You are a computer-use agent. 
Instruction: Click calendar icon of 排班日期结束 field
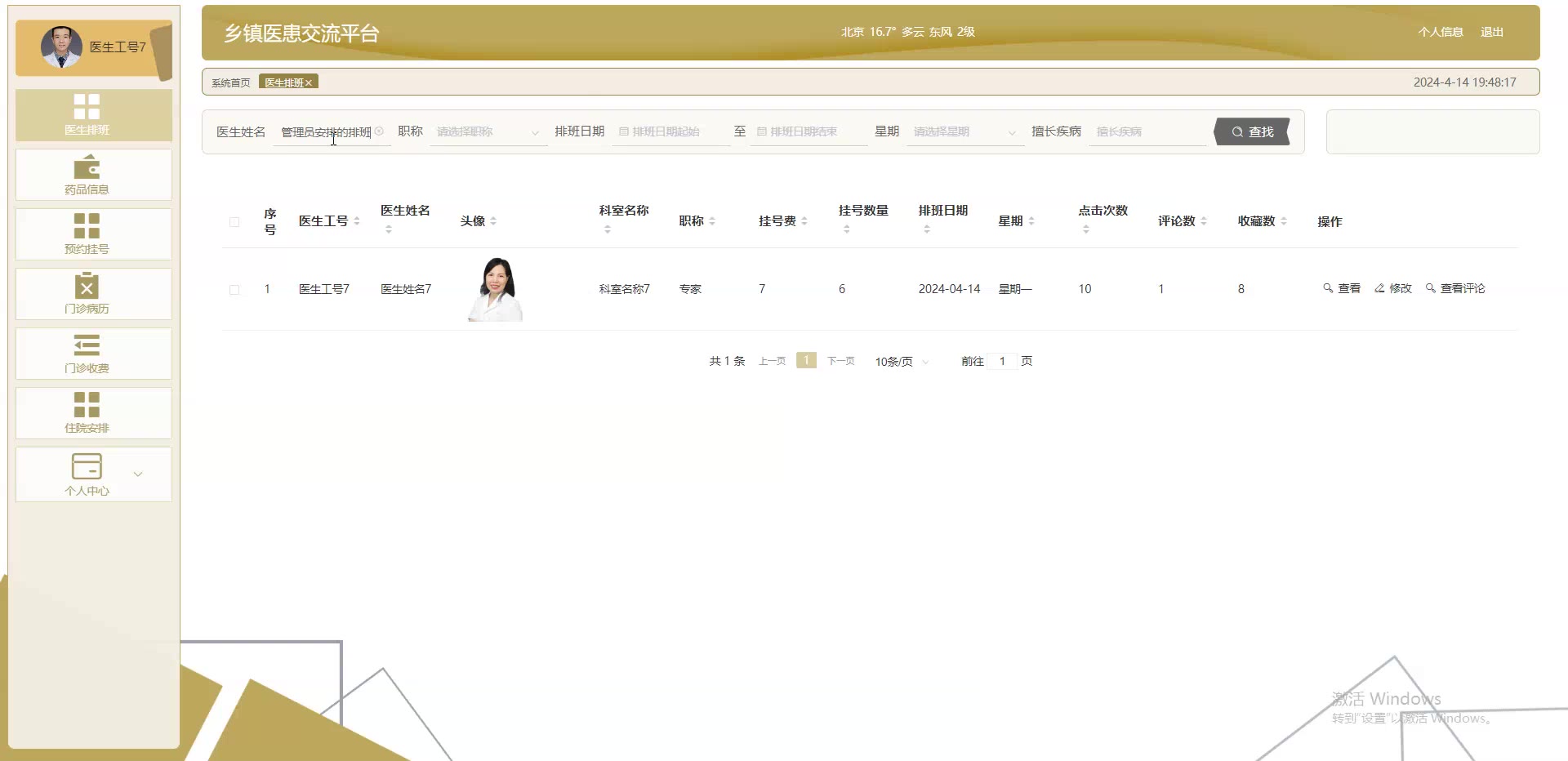(x=762, y=131)
